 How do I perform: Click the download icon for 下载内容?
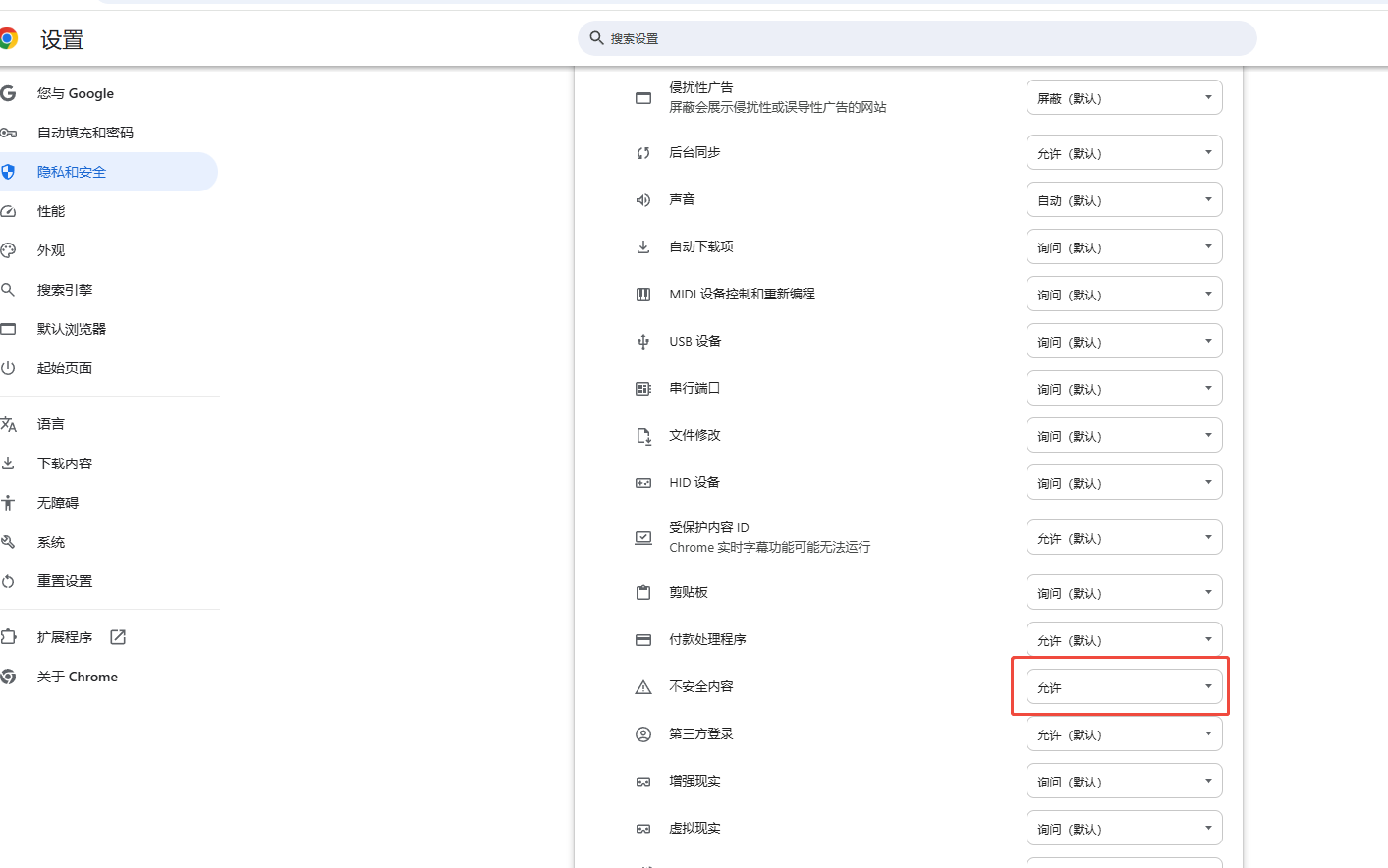click(8, 463)
